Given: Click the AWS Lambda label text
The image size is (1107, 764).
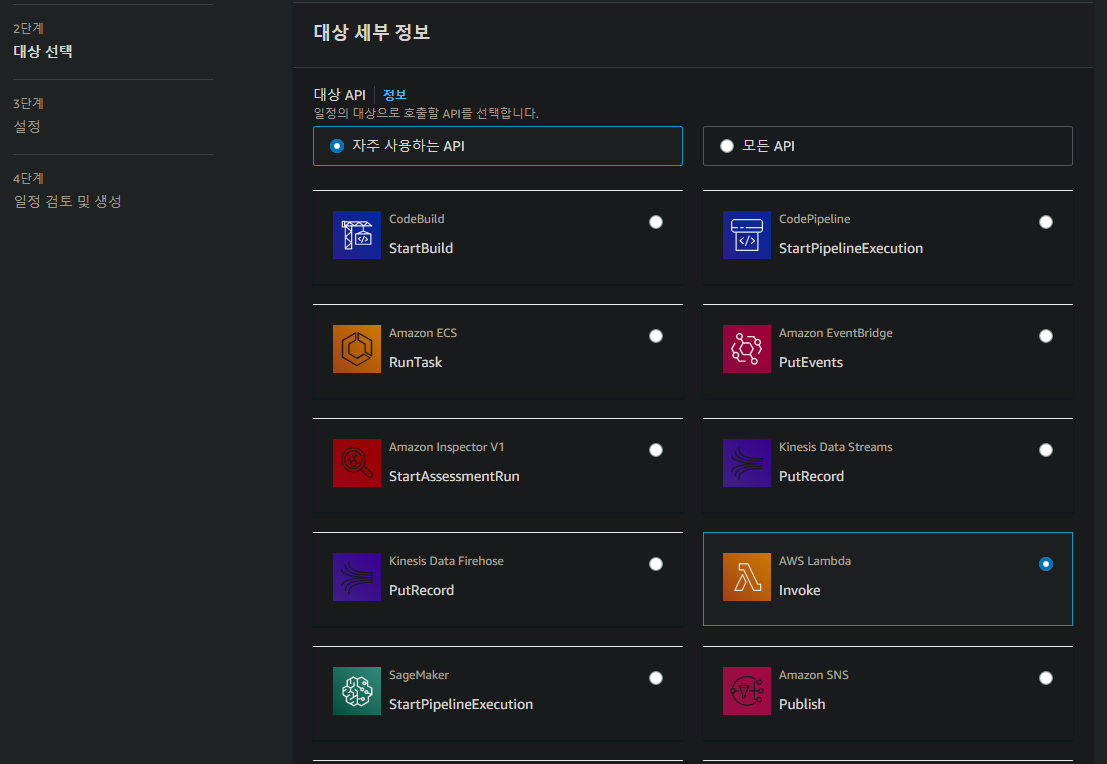Looking at the screenshot, I should tap(815, 561).
